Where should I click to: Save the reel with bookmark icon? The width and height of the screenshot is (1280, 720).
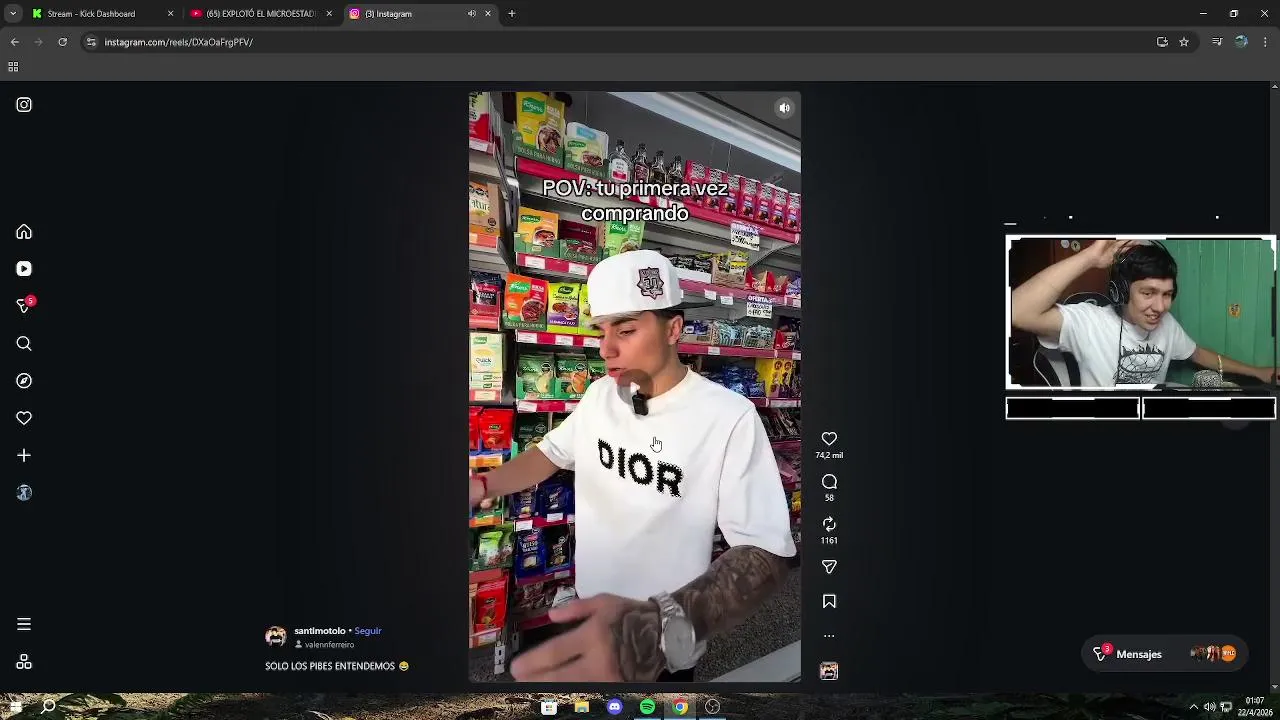coord(829,601)
